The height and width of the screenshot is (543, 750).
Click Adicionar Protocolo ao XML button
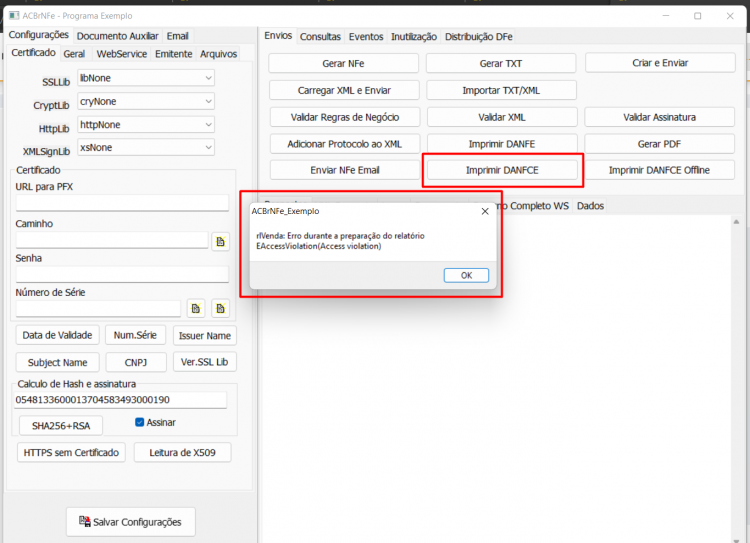tap(345, 144)
